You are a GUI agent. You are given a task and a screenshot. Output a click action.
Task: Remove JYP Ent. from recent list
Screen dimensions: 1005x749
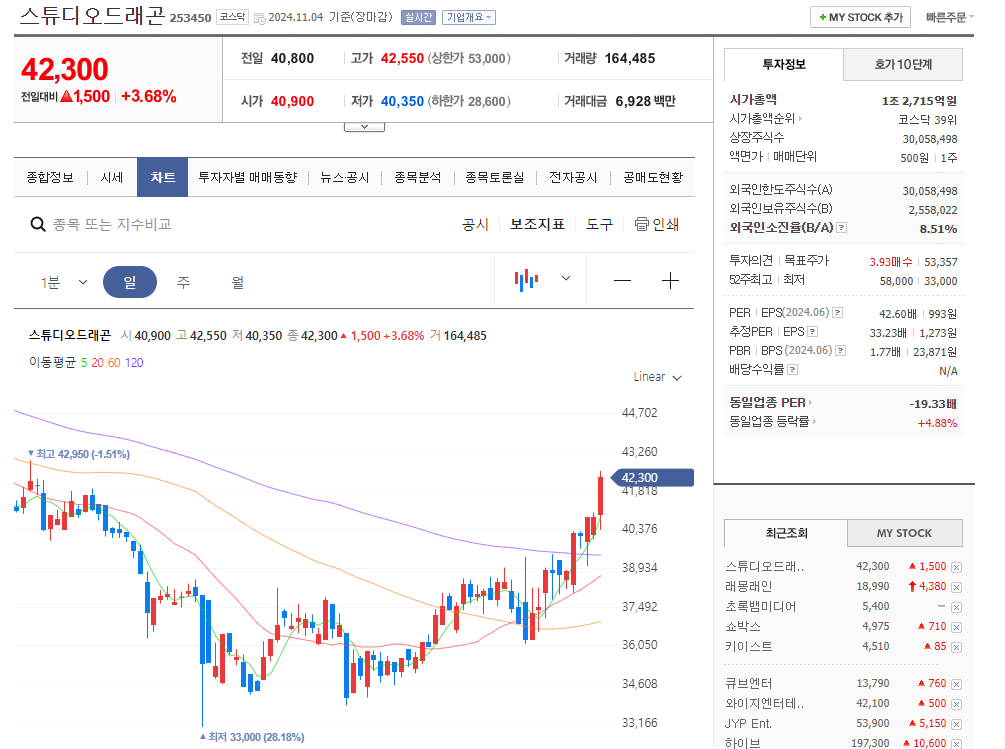(956, 724)
